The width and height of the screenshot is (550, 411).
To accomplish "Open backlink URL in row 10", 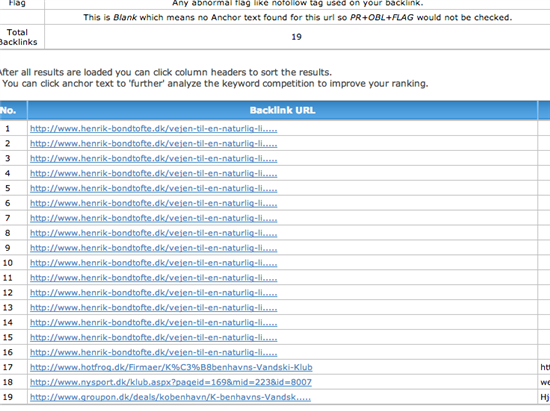I will click(x=154, y=263).
